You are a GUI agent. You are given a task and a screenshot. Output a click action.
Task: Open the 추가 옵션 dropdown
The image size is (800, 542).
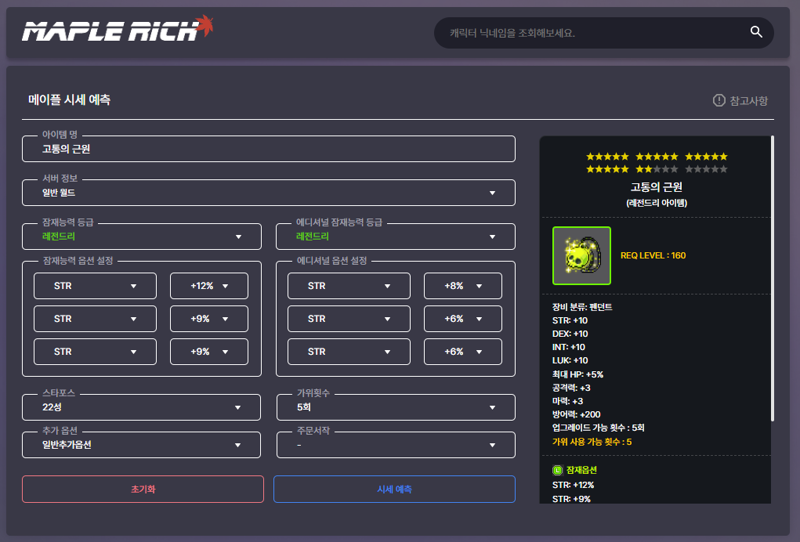141,445
